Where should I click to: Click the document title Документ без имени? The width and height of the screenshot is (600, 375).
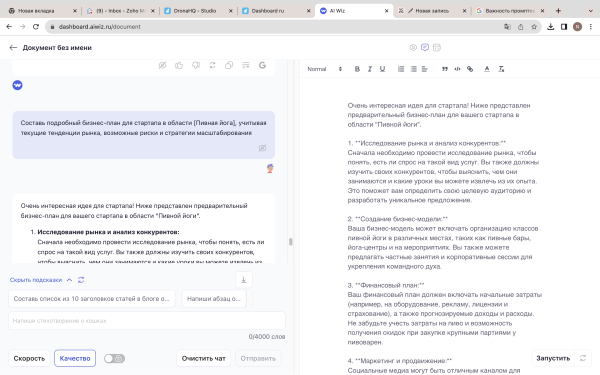click(x=57, y=47)
